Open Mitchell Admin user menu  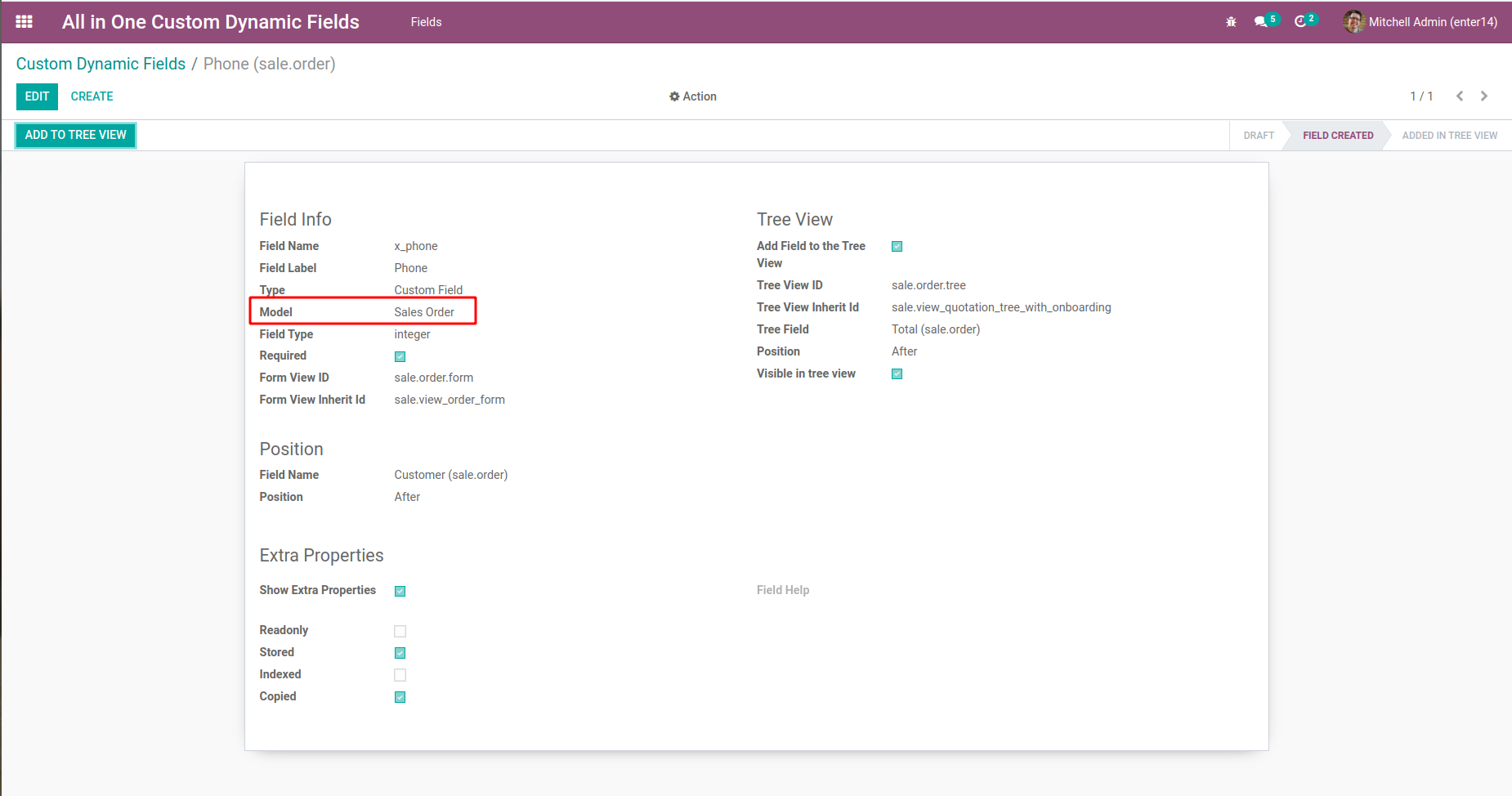click(x=1420, y=22)
